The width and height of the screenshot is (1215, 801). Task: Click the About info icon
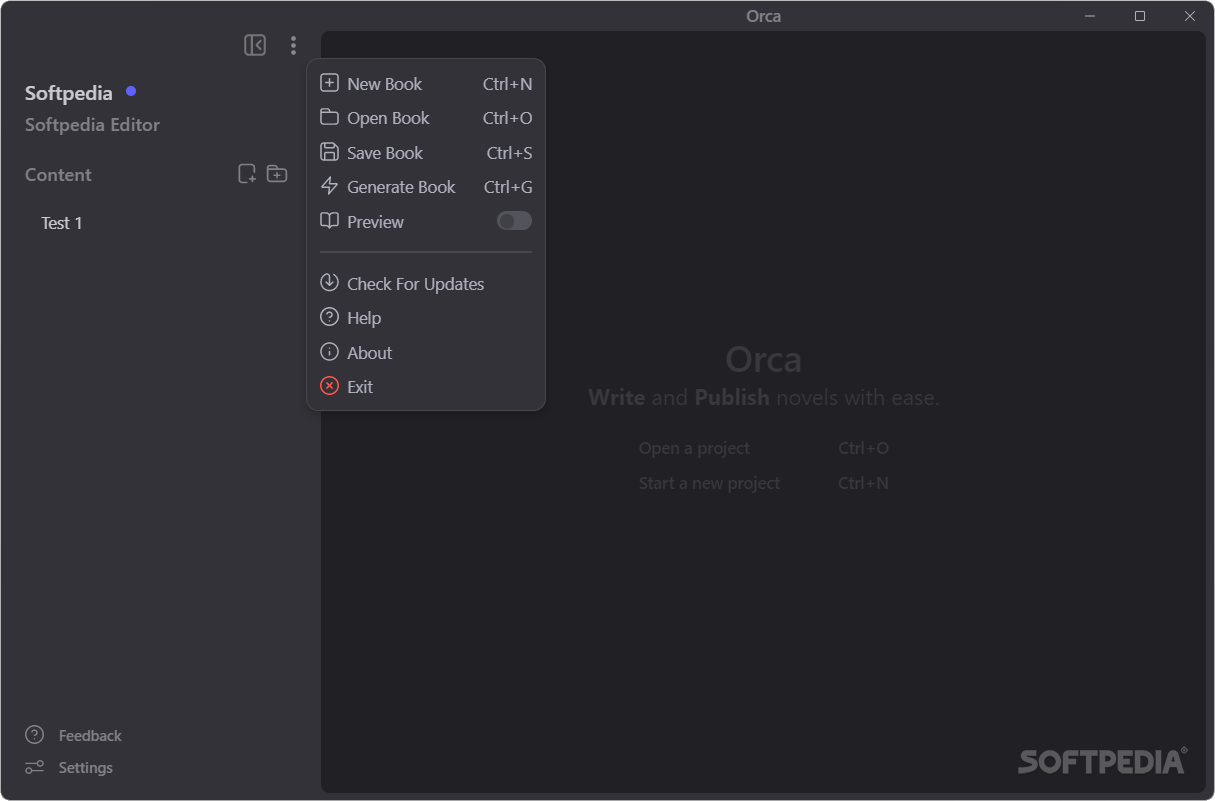pos(329,352)
